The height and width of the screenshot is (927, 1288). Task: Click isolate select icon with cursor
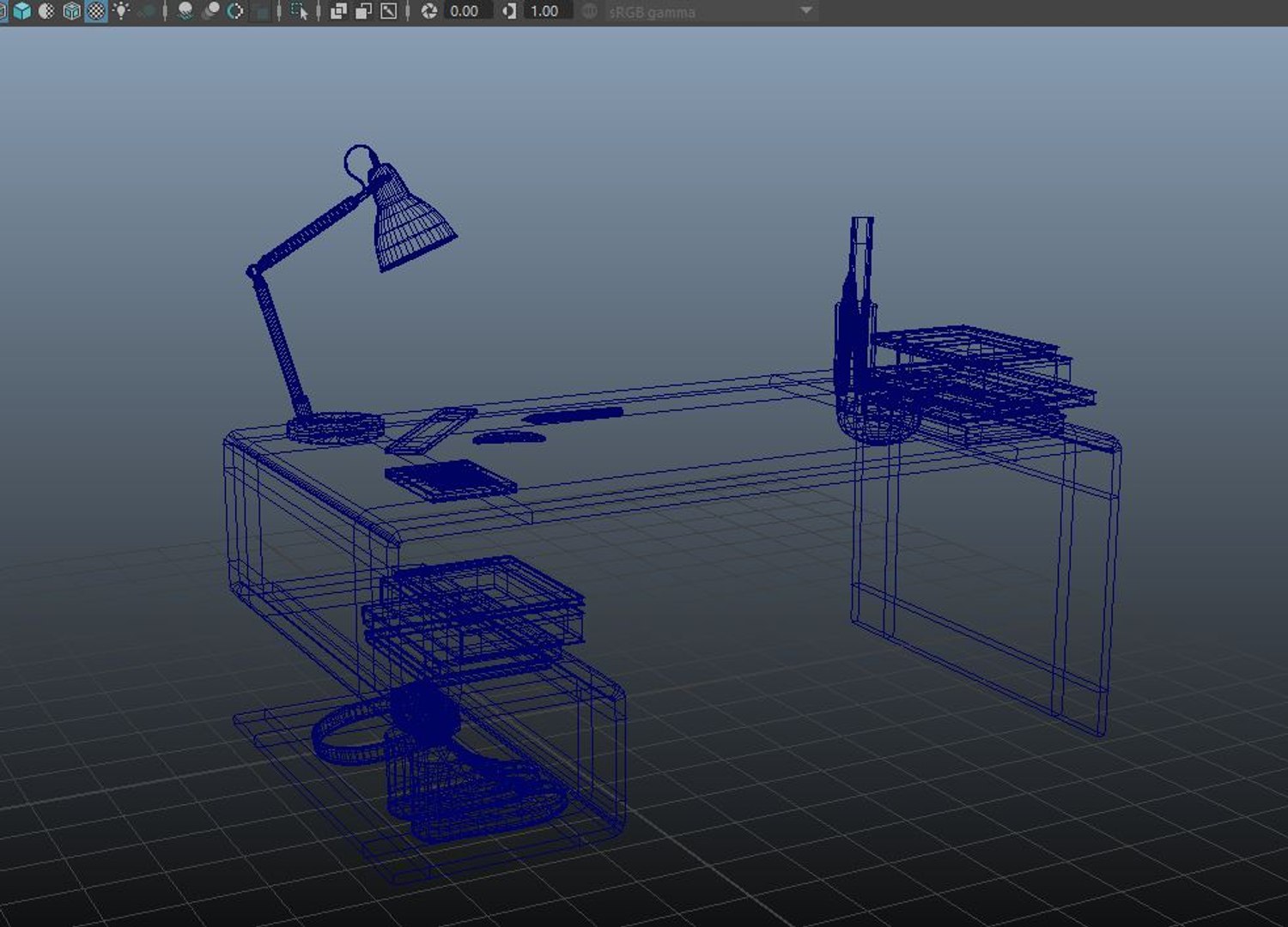tap(299, 11)
